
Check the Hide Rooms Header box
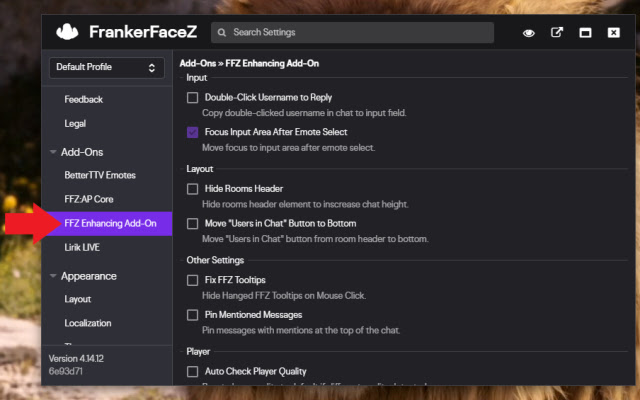click(193, 189)
